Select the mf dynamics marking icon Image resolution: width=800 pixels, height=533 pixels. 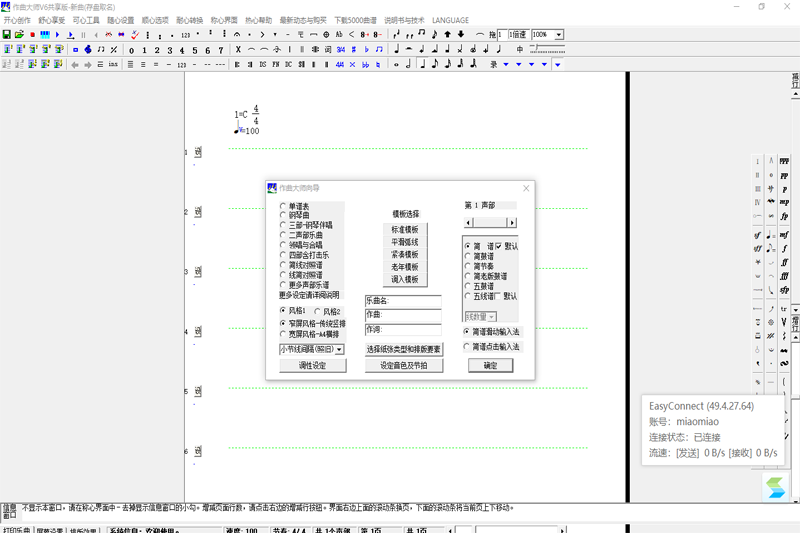click(784, 234)
